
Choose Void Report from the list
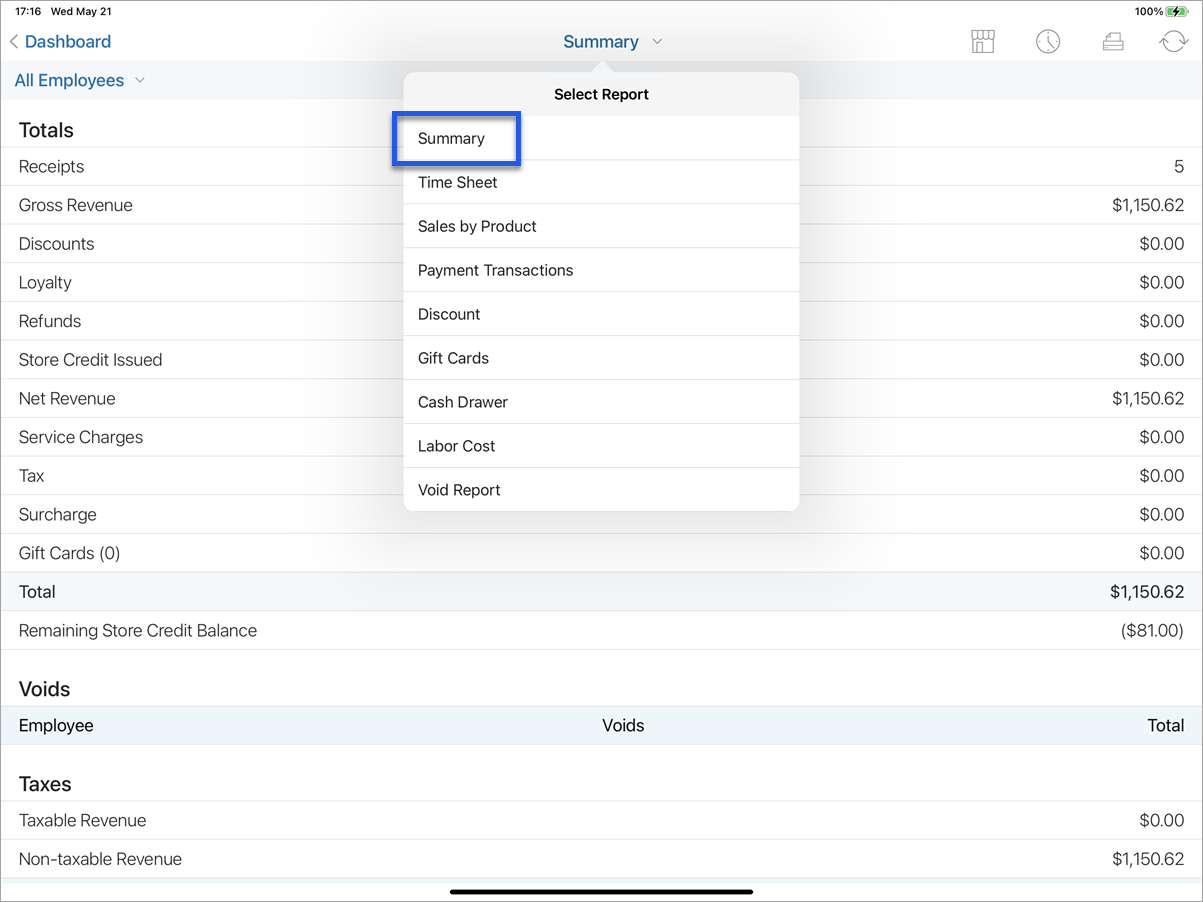(x=459, y=490)
